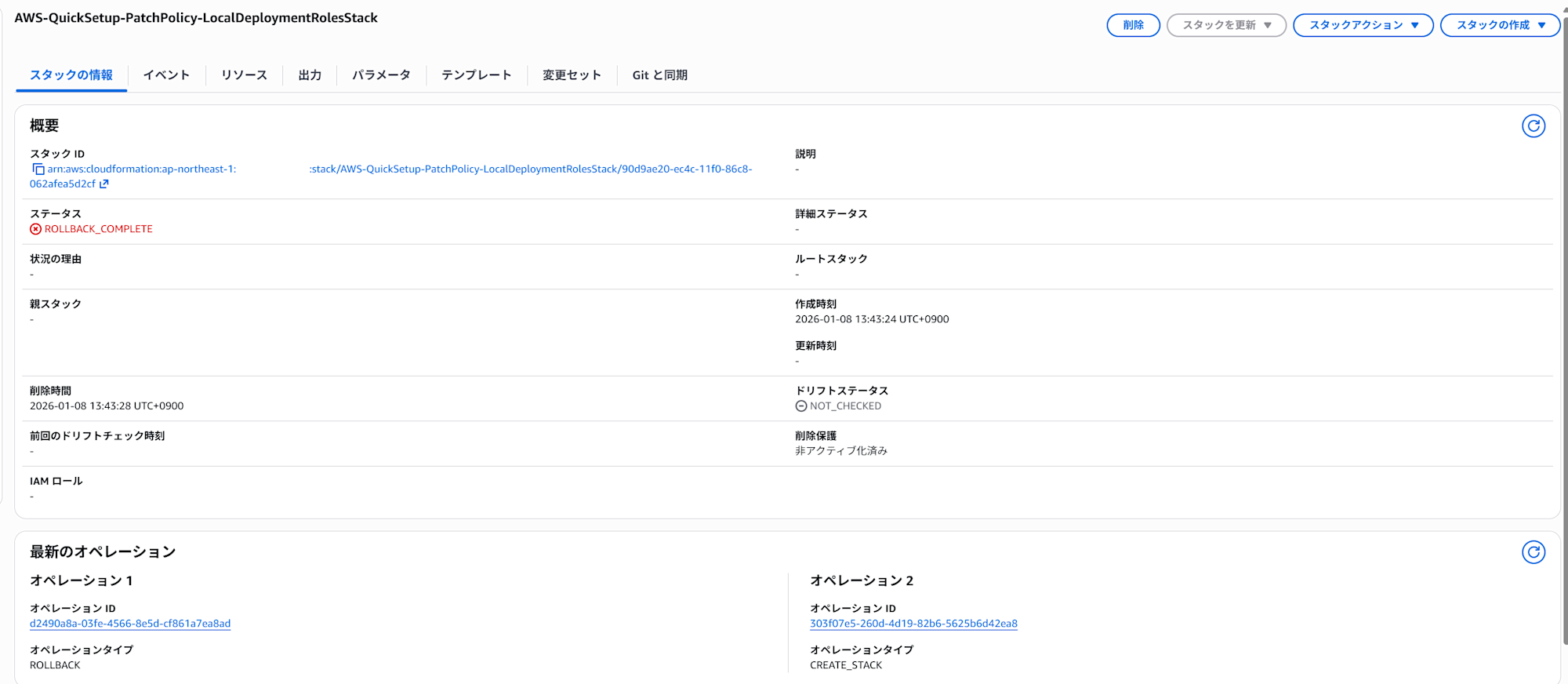This screenshot has width=1568, height=684.
Task: Open stack ARN external link icon
Action: click(104, 184)
